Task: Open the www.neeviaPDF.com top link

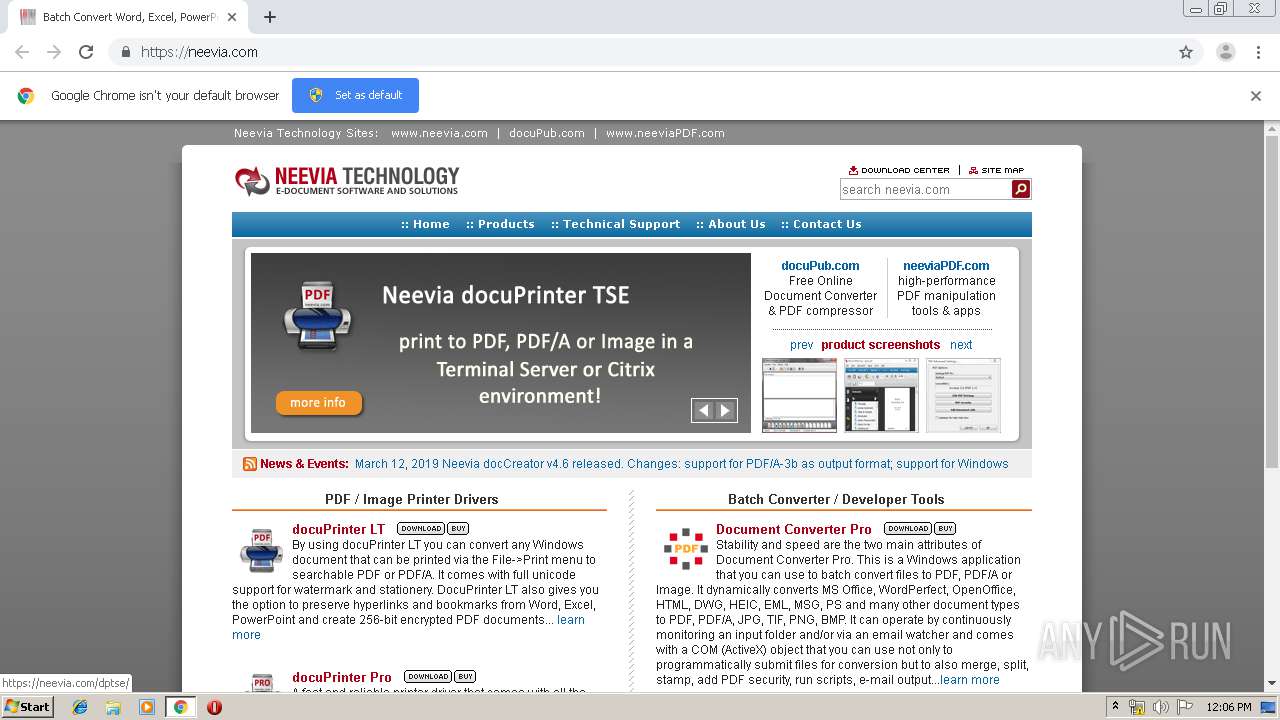Action: tap(665, 133)
